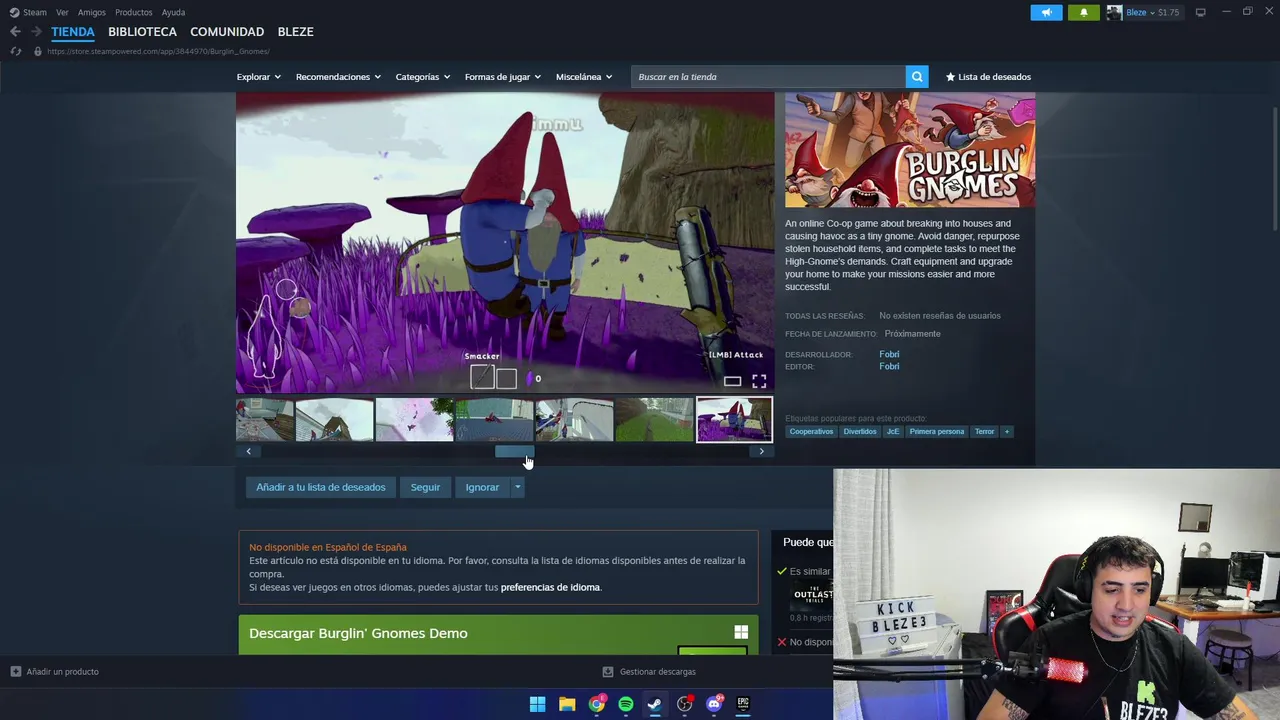Click the Terror tag
The height and width of the screenshot is (720, 1280).
[x=985, y=432]
